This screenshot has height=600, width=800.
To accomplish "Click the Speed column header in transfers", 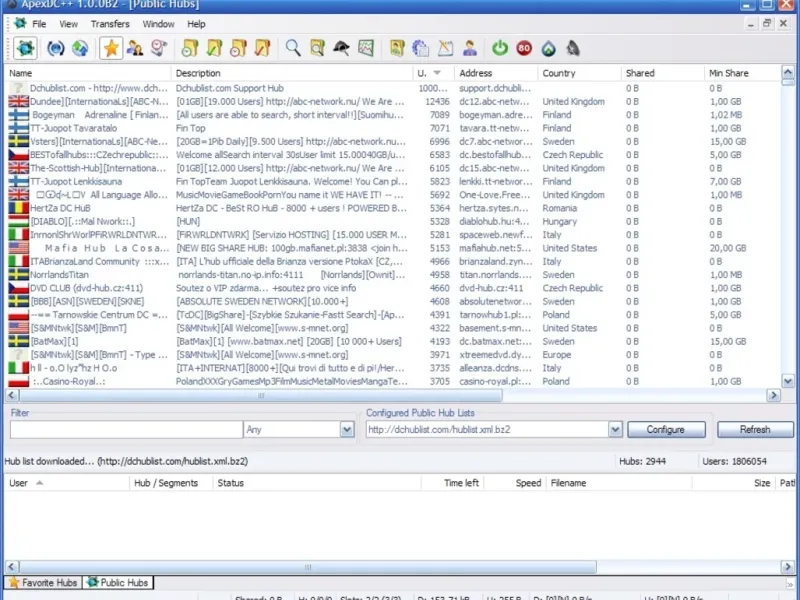I will 515,483.
